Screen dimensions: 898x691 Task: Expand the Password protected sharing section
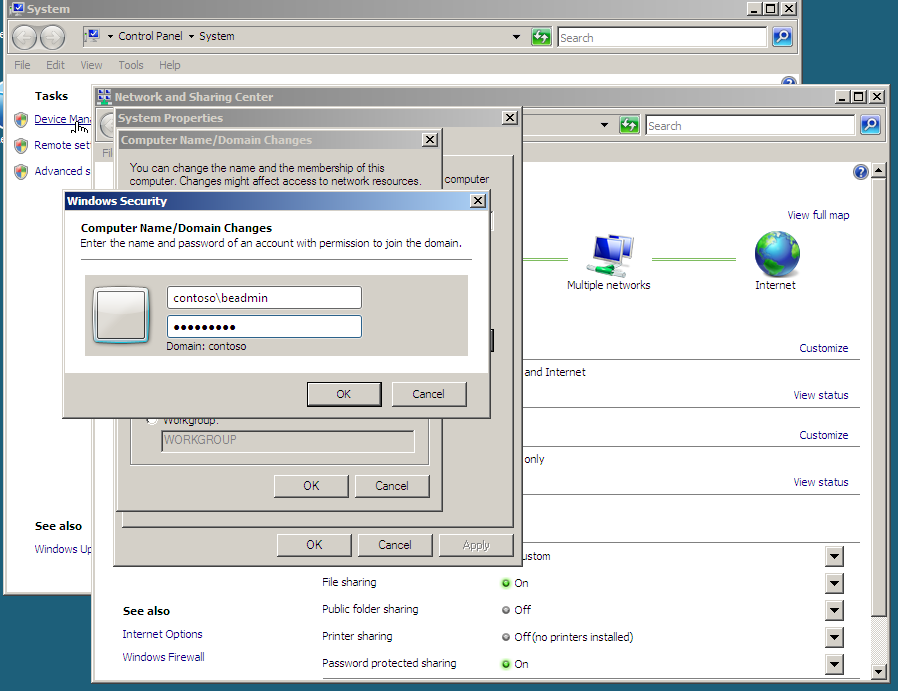click(834, 664)
